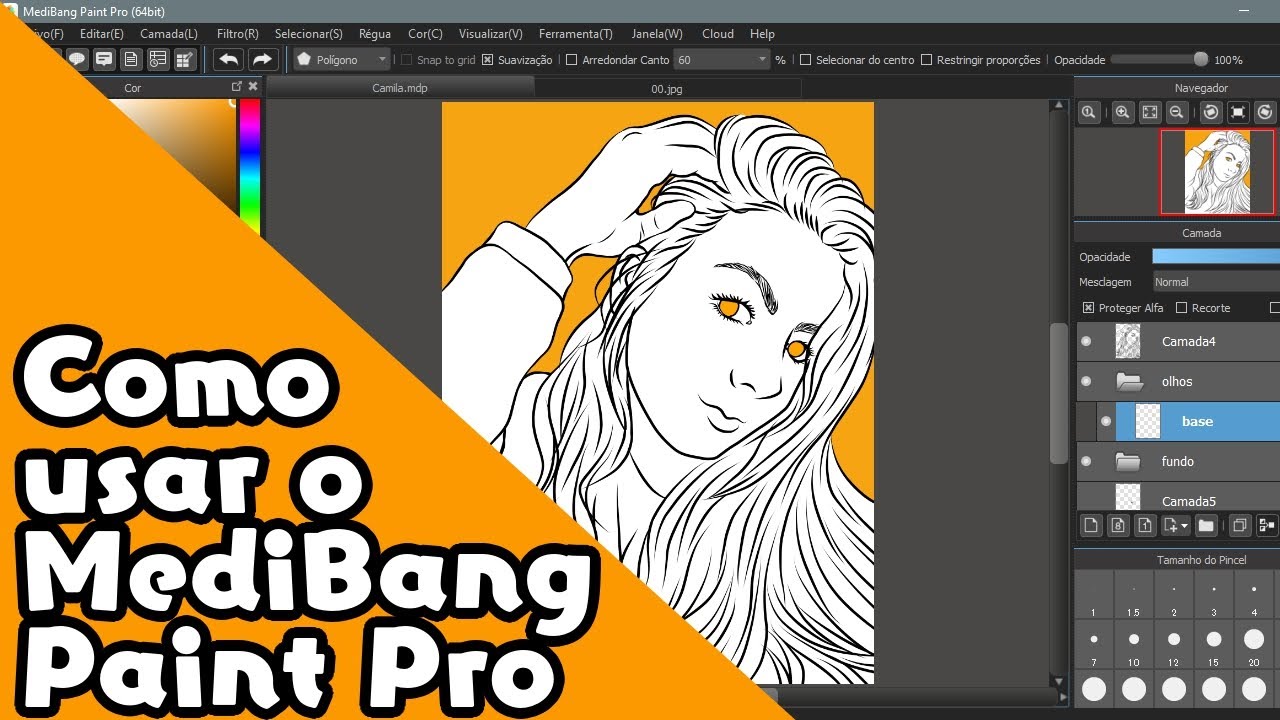Viewport: 1280px width, 720px height.
Task: Click the speech bubble icon in the toolbar
Action: point(77,59)
